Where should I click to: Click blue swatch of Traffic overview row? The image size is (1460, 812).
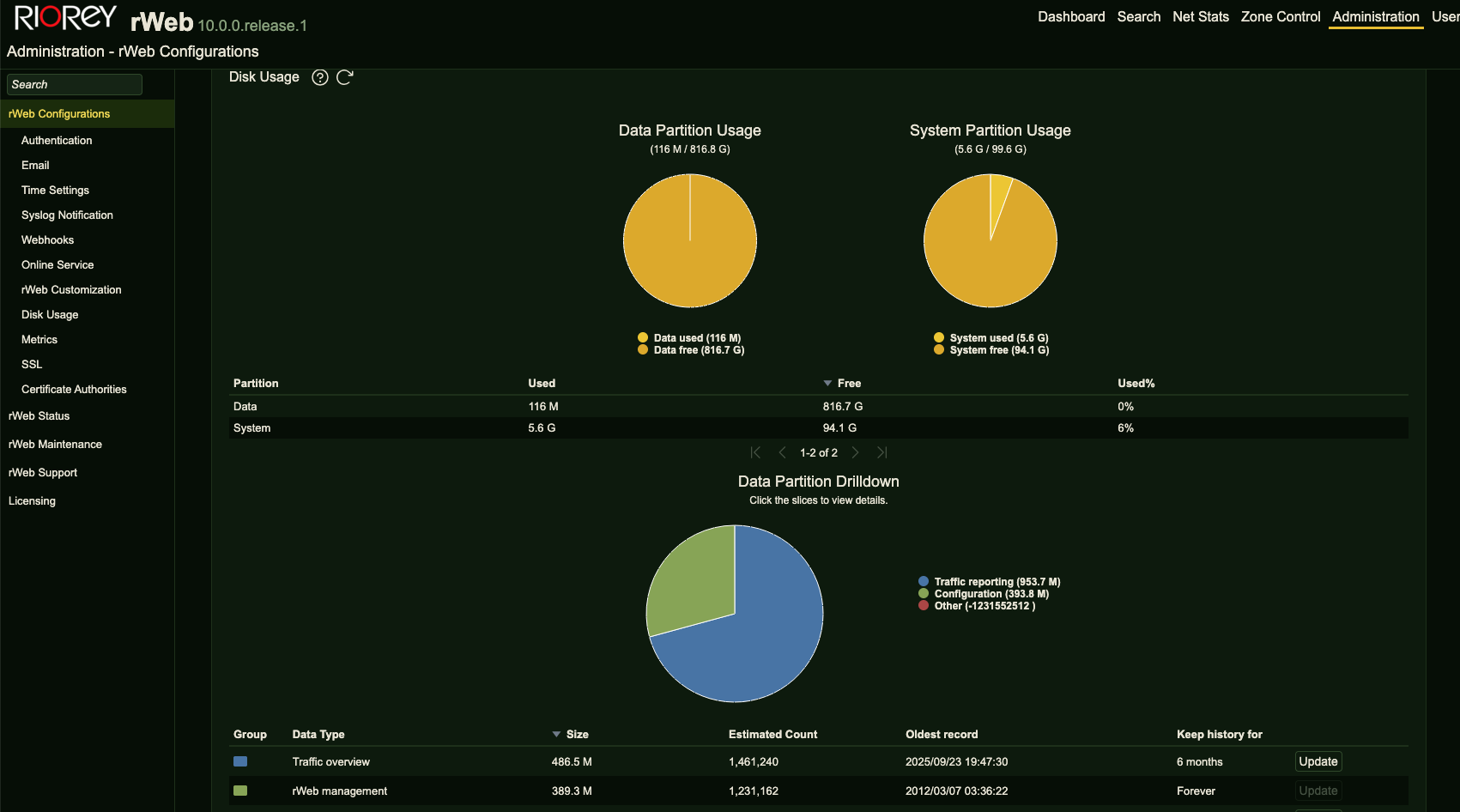click(240, 761)
